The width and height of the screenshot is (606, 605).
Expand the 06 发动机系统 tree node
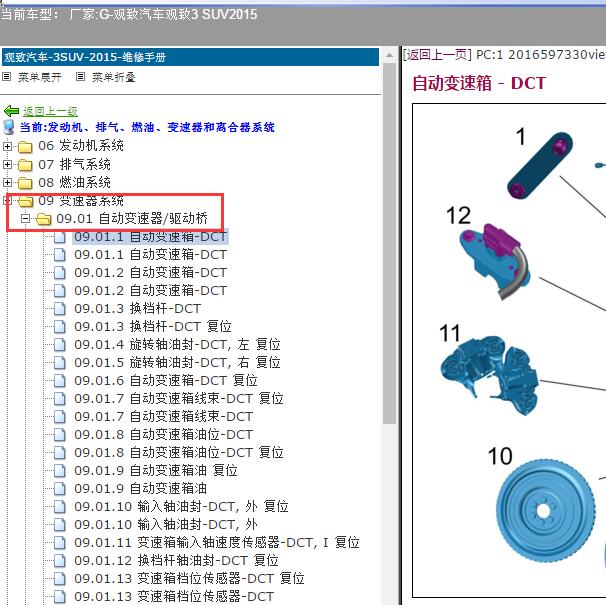pos(7,147)
